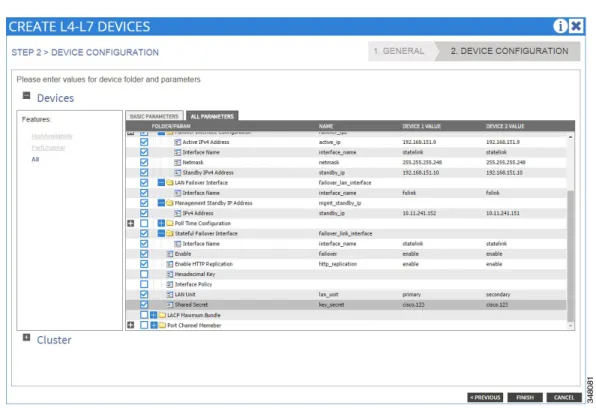This screenshot has width=596, height=414.
Task: Uncheck the LAN Unit checkbox
Action: [x=144, y=295]
